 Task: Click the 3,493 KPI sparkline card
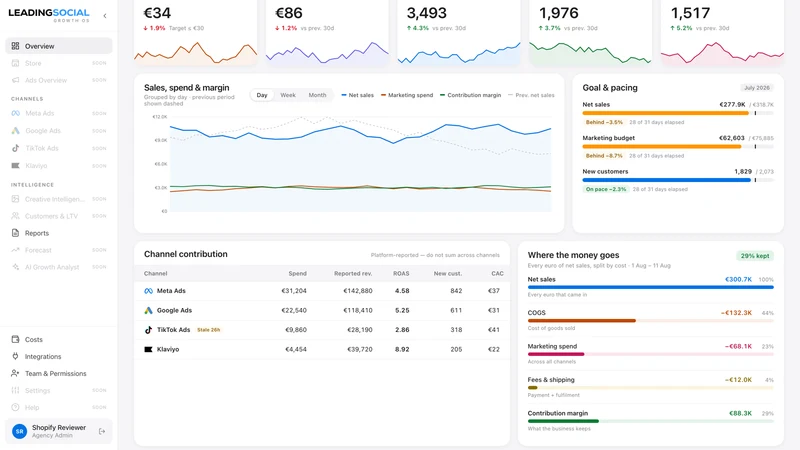click(x=459, y=33)
